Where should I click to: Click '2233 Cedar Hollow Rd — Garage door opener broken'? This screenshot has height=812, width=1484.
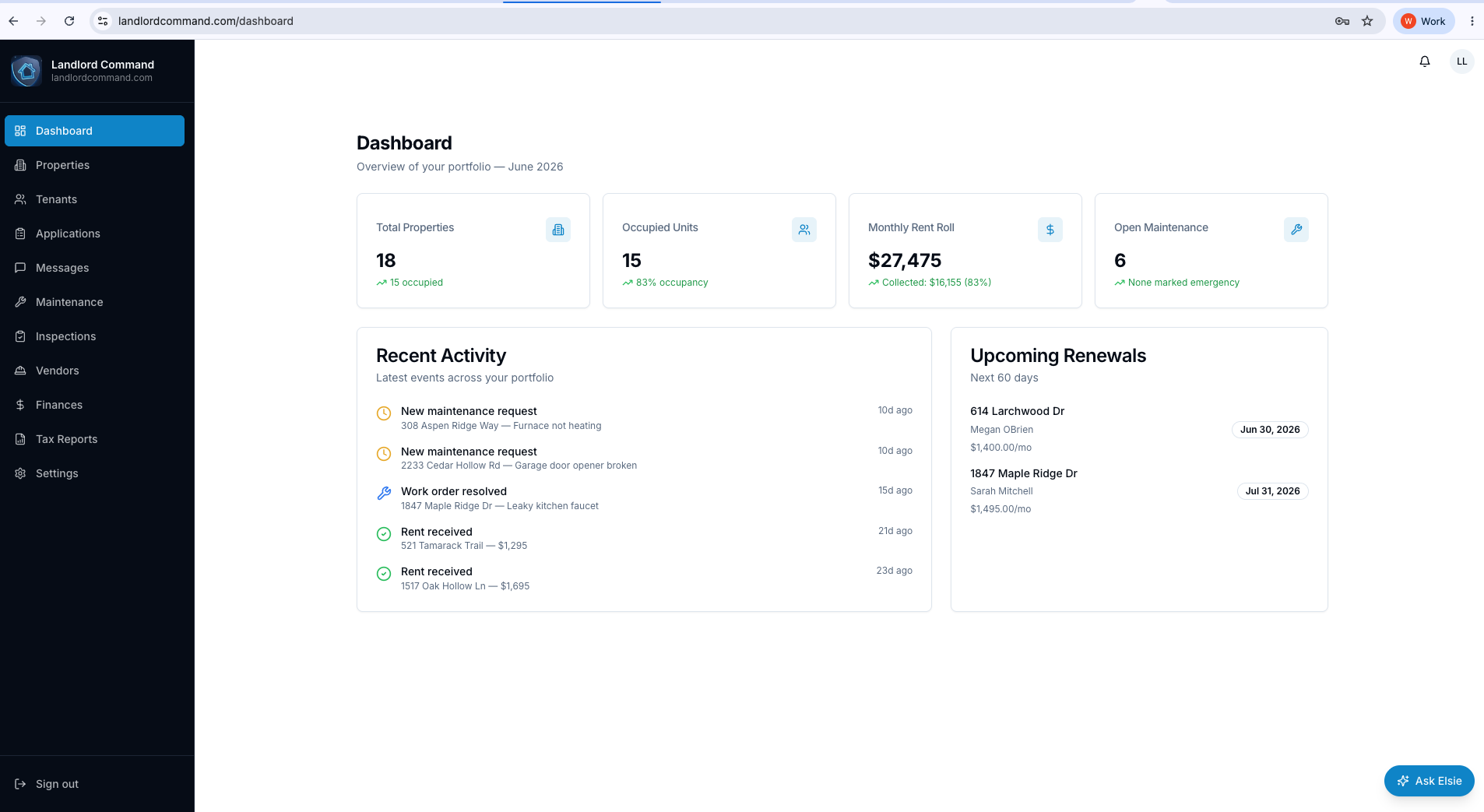tap(519, 466)
